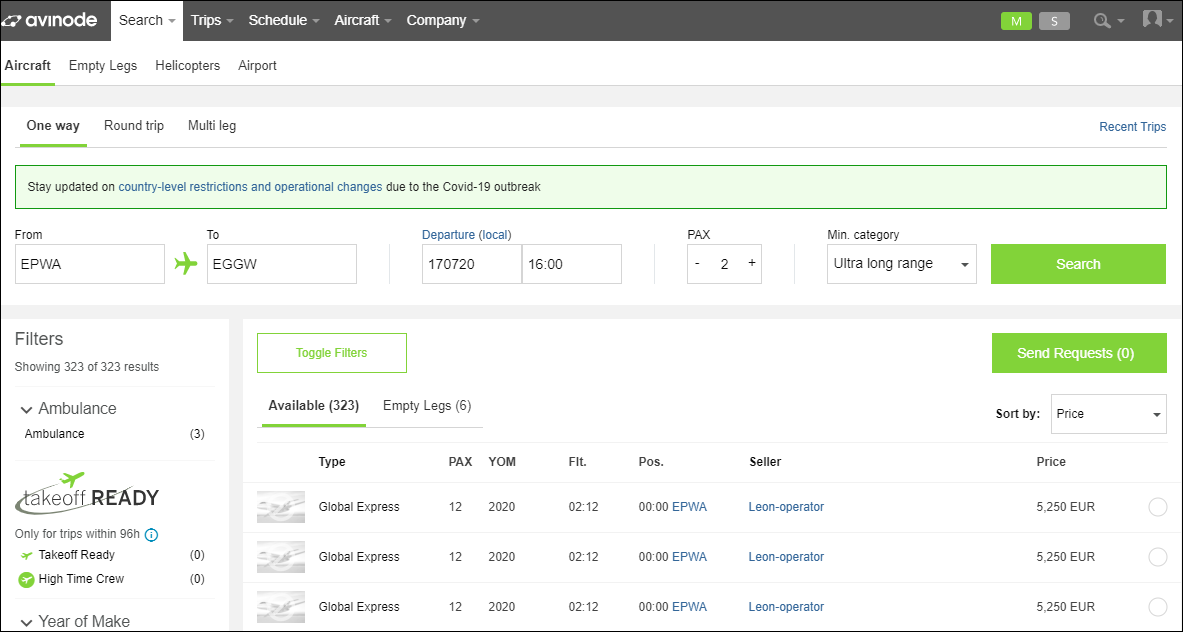Image resolution: width=1183 pixels, height=632 pixels.
Task: Open the Empty Legs (6) results tab
Action: (427, 406)
